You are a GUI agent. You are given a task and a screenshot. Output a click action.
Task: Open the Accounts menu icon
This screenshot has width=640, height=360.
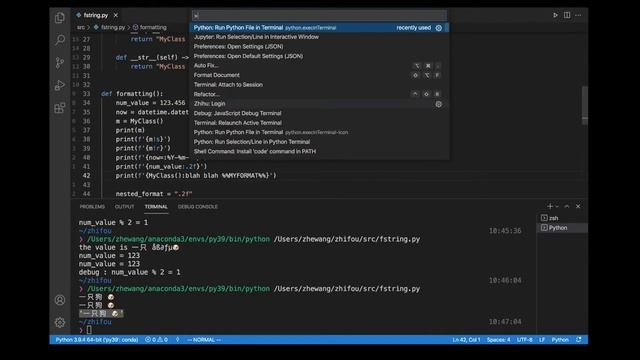click(x=60, y=300)
